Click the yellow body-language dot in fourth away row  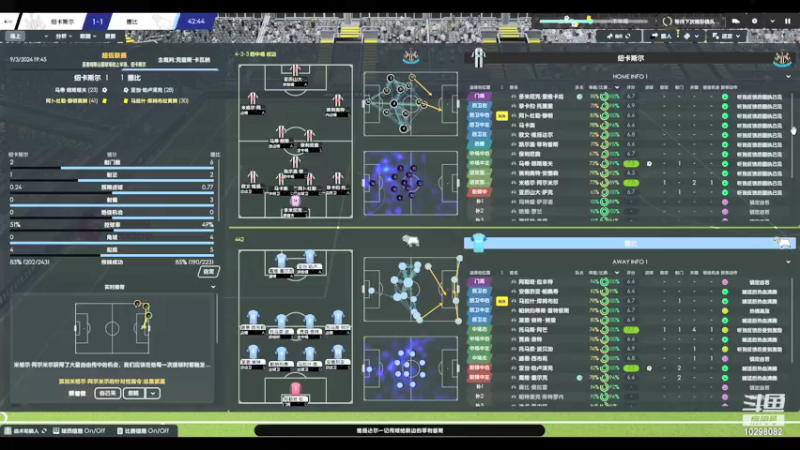[725, 311]
